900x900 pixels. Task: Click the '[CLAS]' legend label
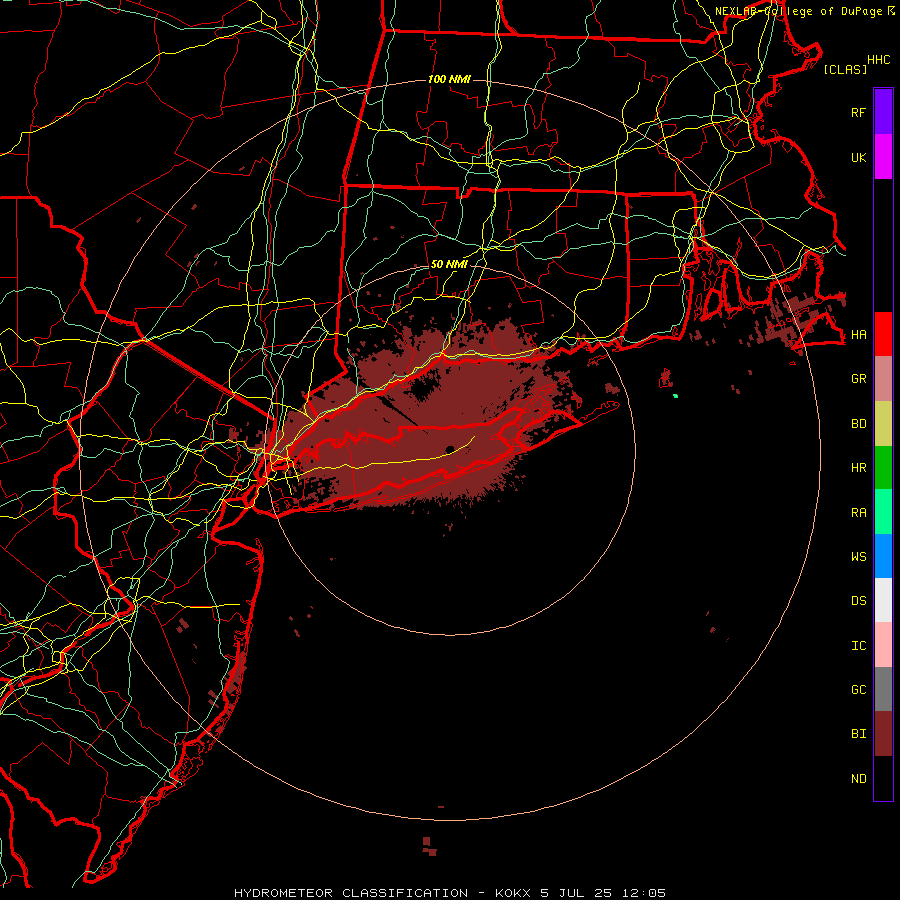click(x=845, y=69)
